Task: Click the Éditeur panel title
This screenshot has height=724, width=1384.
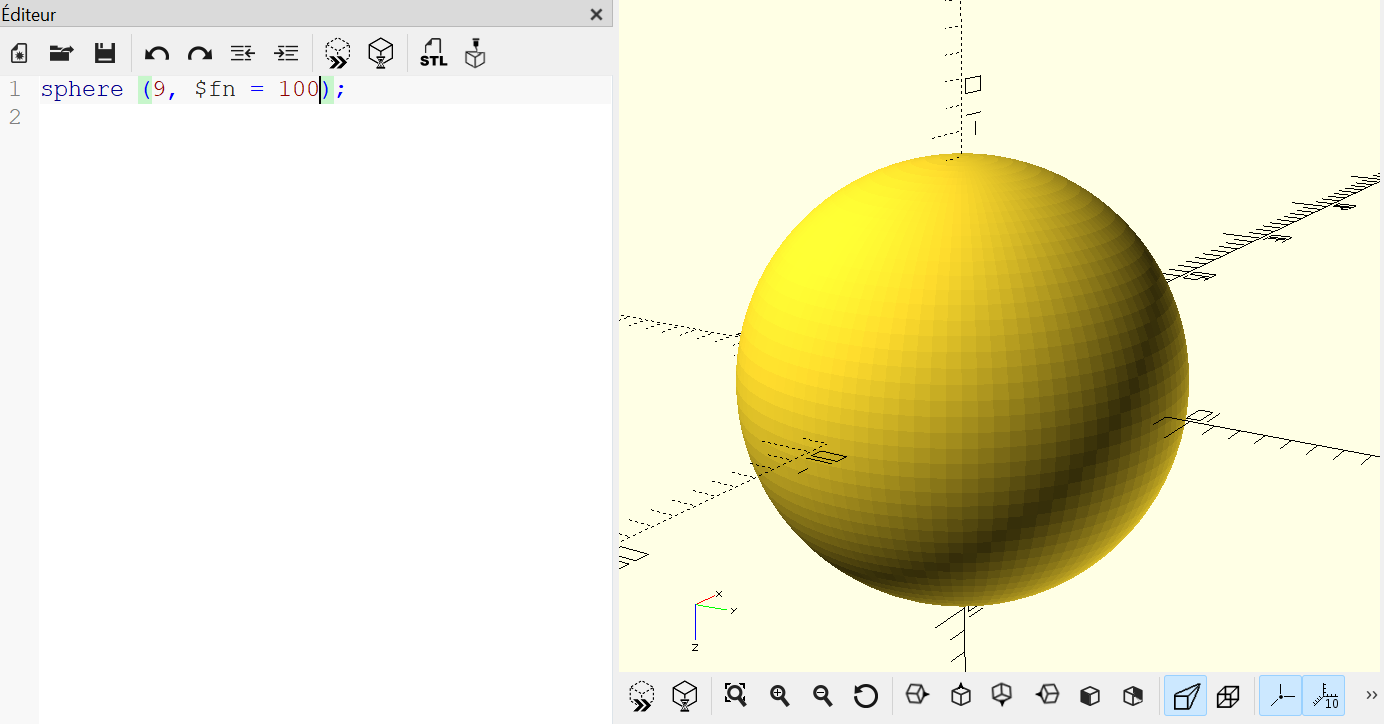Action: click(29, 14)
